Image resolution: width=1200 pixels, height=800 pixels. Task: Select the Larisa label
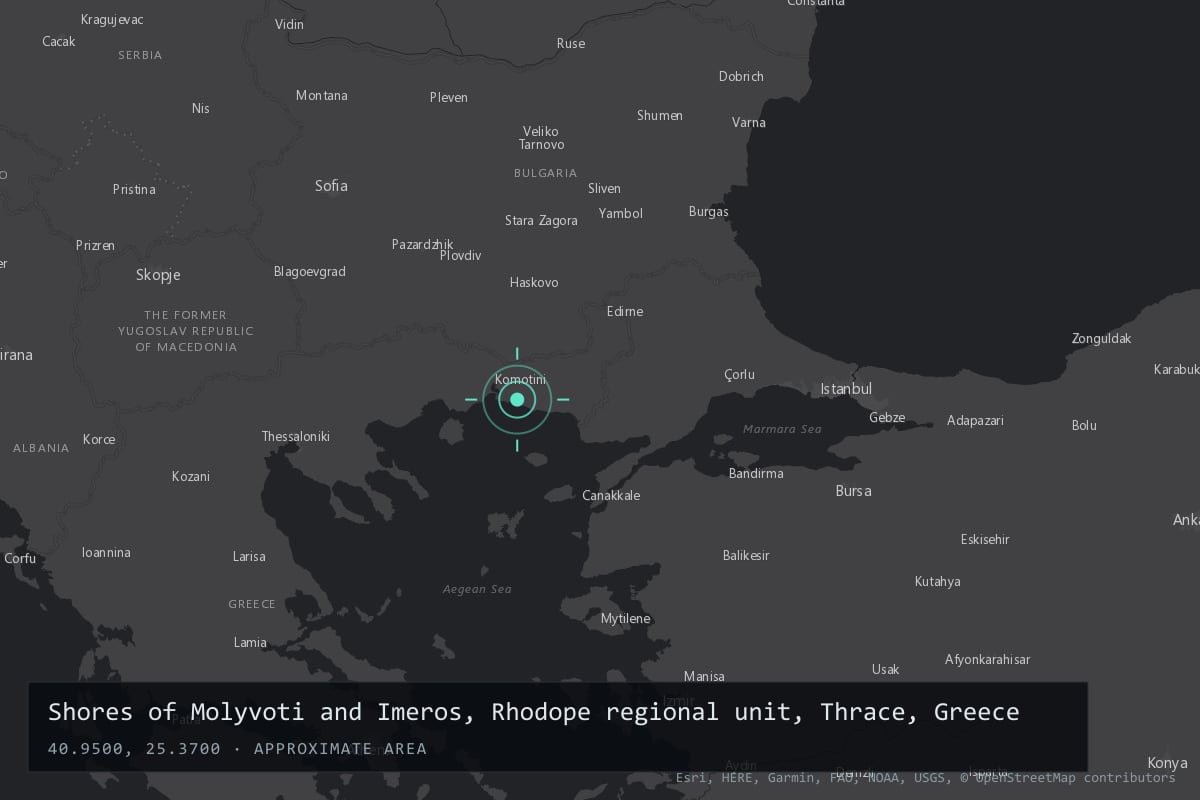(249, 557)
